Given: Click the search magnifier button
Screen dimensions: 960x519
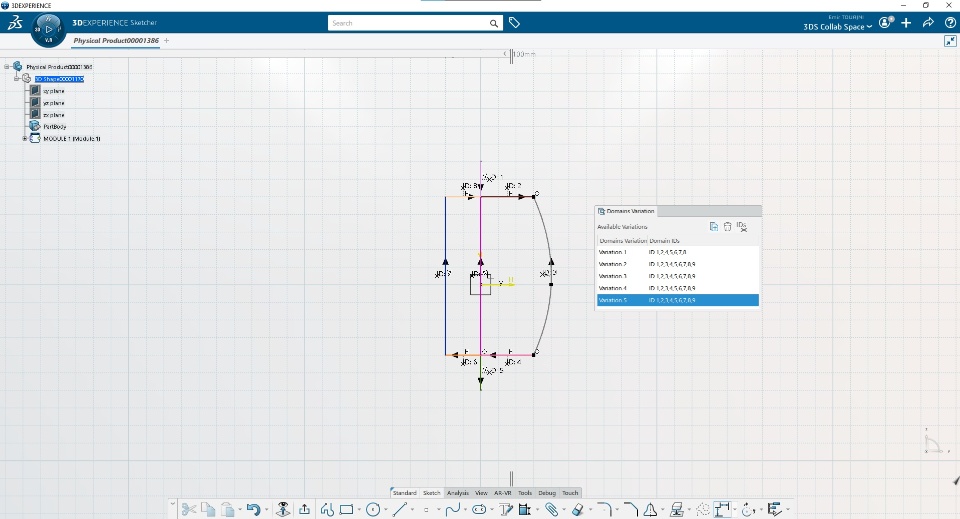Looking at the screenshot, I should pos(493,23).
